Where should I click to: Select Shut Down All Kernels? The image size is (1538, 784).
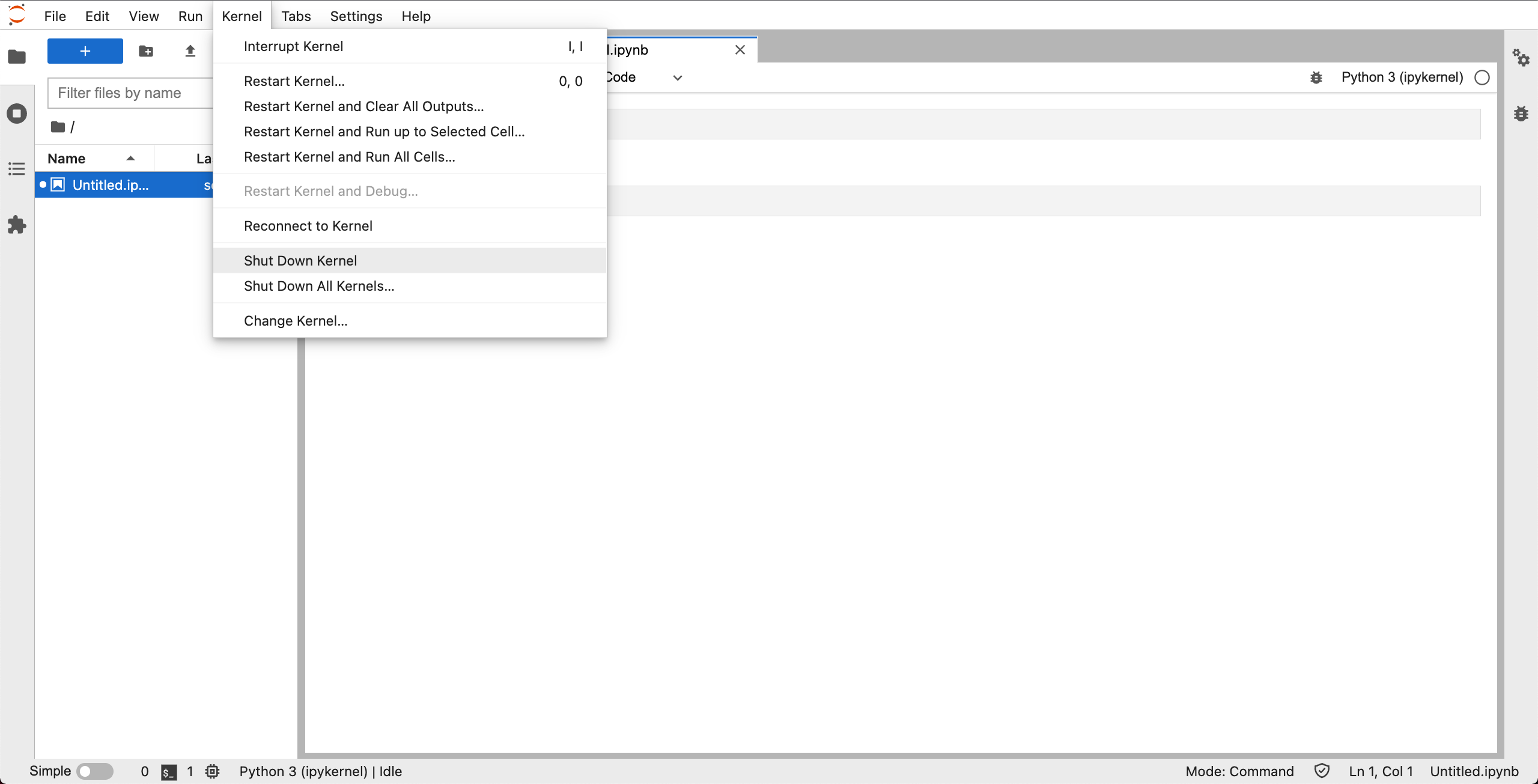318,286
